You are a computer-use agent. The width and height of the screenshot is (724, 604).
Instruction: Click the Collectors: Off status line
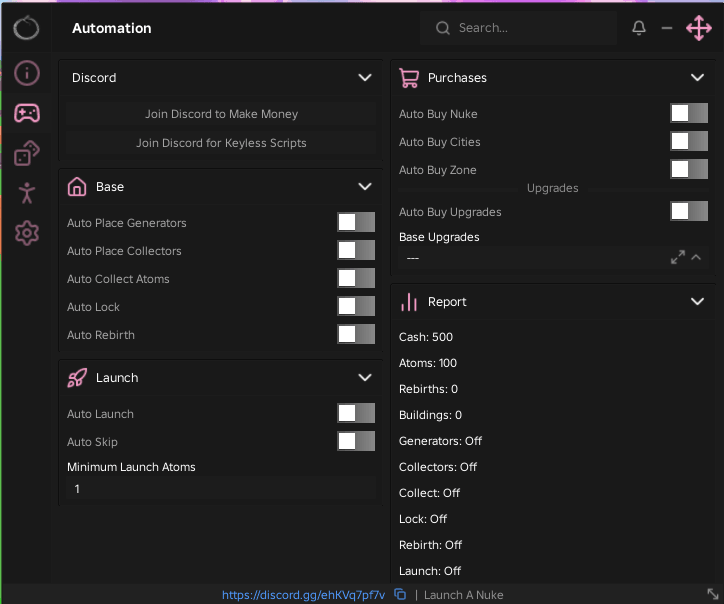tap(438, 467)
